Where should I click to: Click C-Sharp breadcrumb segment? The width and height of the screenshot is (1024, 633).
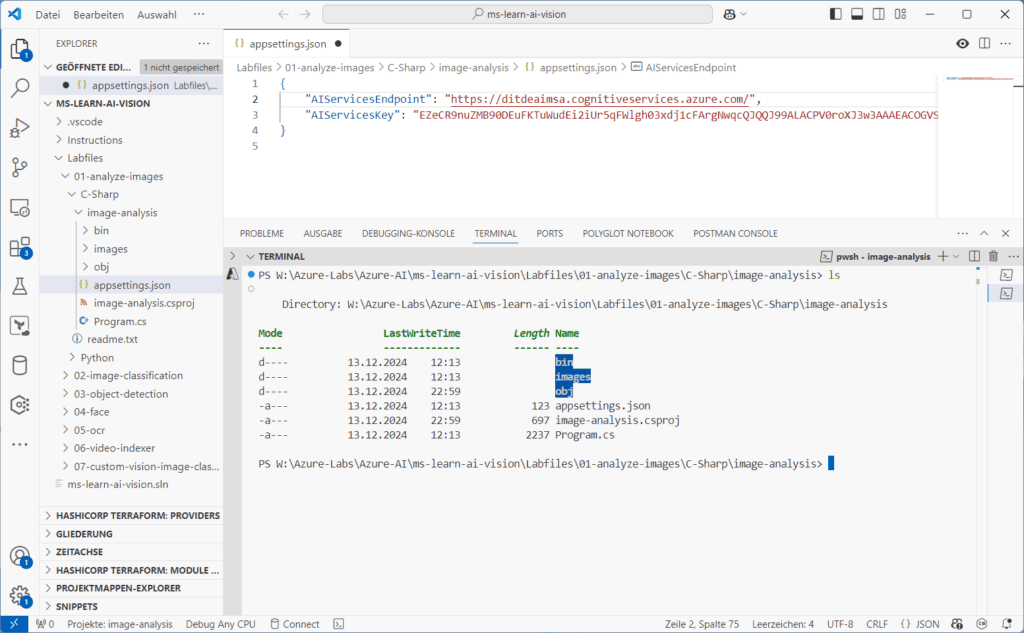(x=406, y=67)
